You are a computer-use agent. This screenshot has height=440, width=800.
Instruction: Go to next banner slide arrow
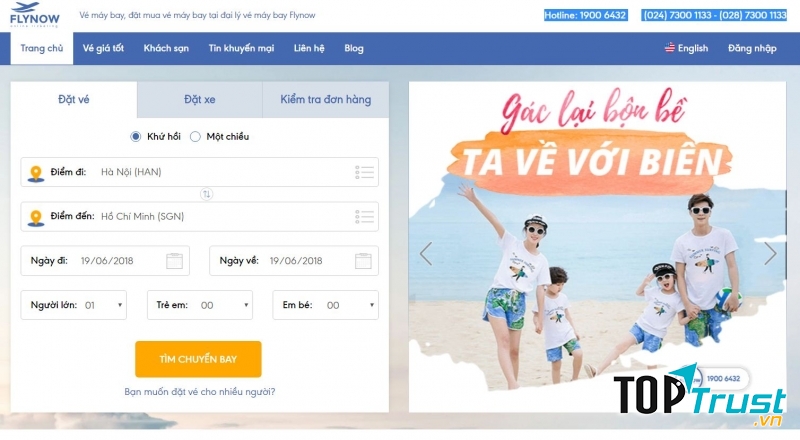click(x=770, y=254)
